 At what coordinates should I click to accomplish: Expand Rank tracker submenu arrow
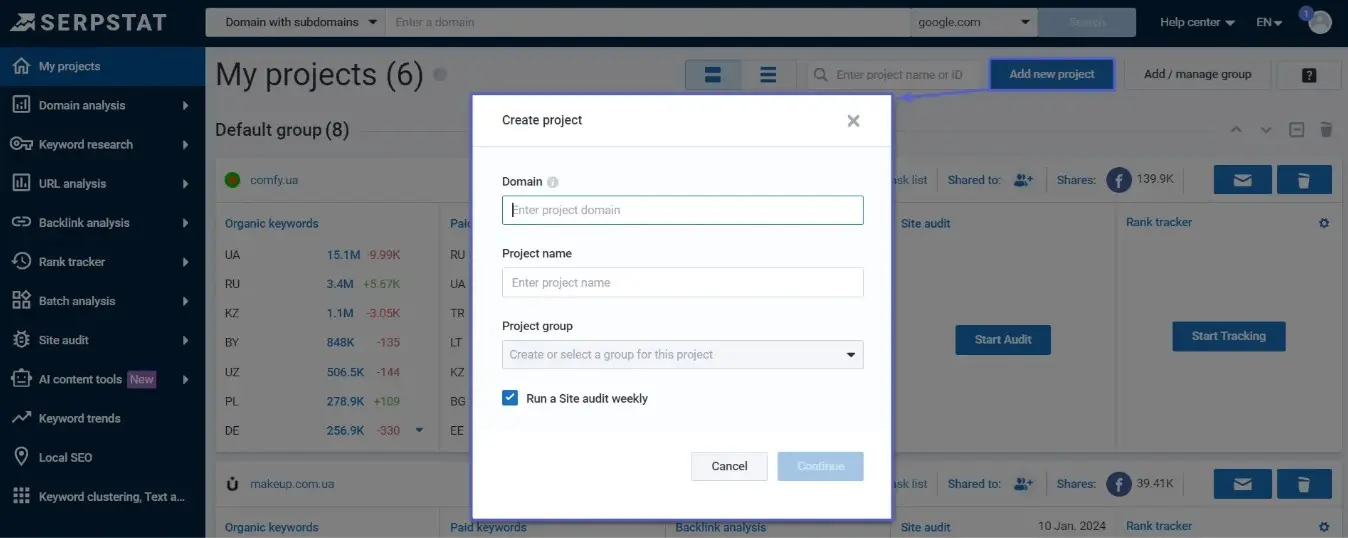[x=186, y=262]
